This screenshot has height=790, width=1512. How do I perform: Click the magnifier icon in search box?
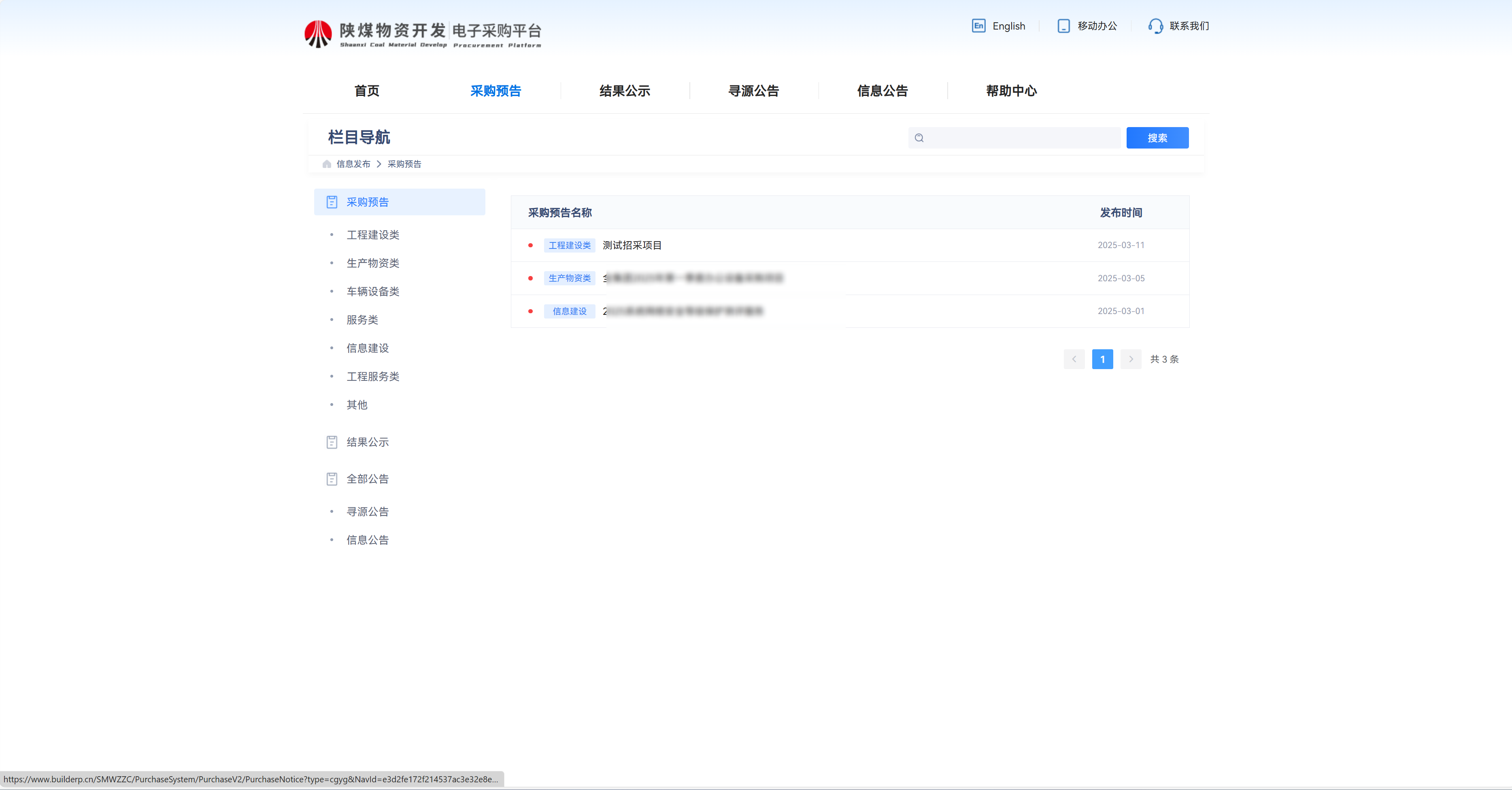(x=919, y=138)
